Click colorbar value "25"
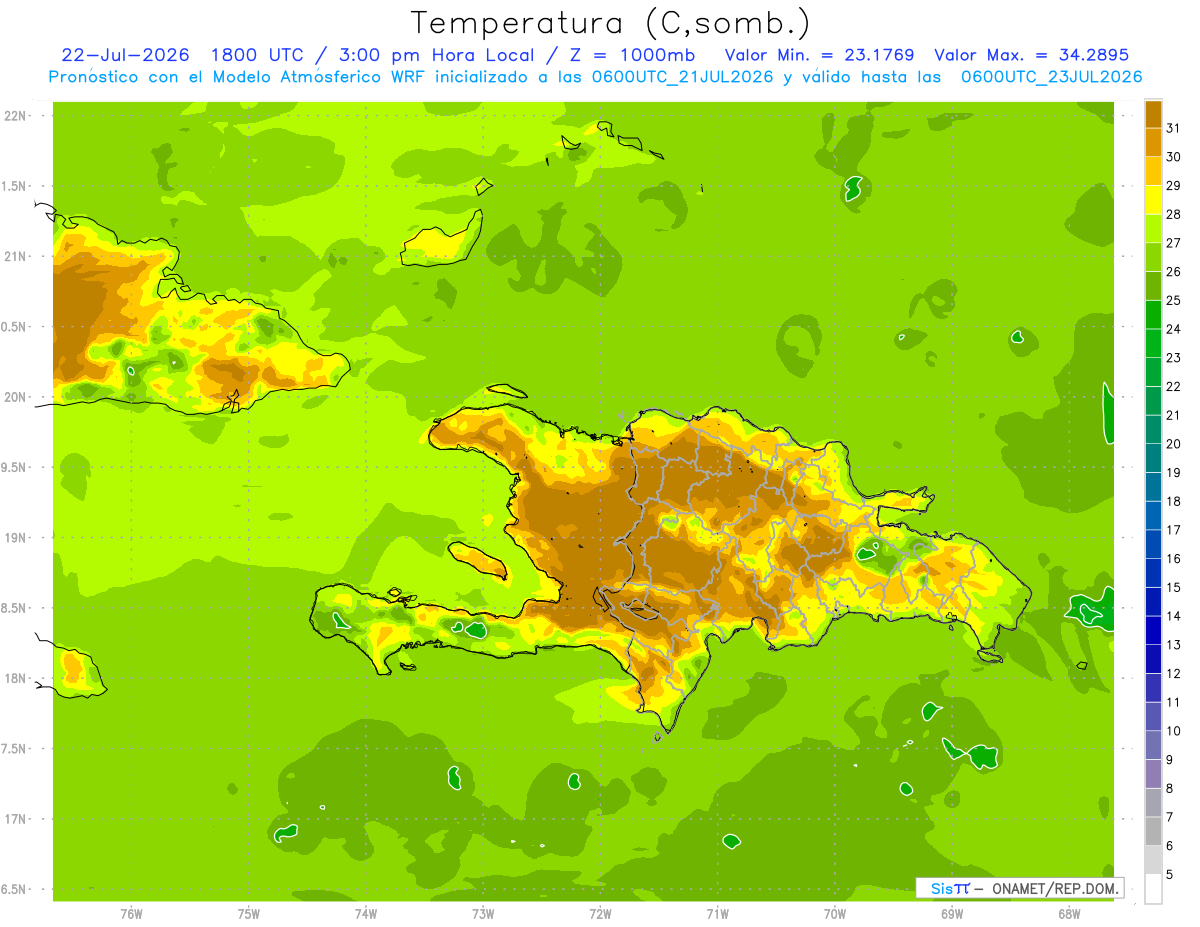The height and width of the screenshot is (927, 1200). point(1174,300)
